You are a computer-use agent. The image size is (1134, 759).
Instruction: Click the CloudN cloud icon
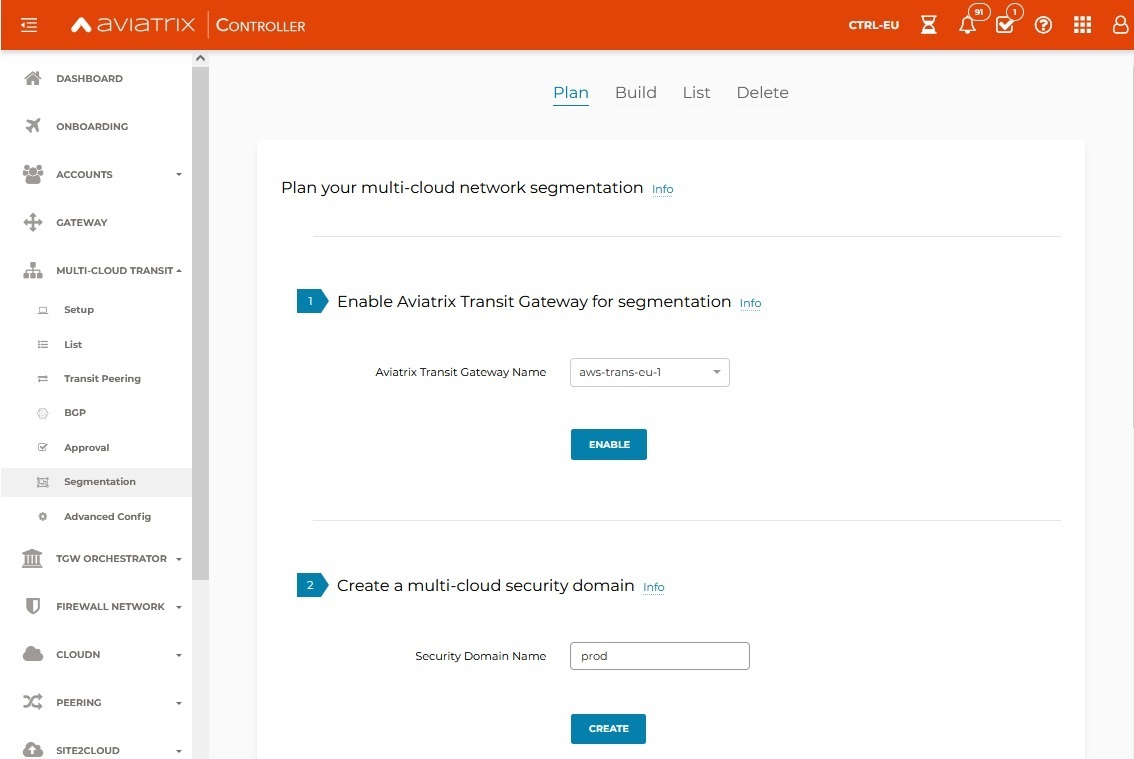point(33,654)
